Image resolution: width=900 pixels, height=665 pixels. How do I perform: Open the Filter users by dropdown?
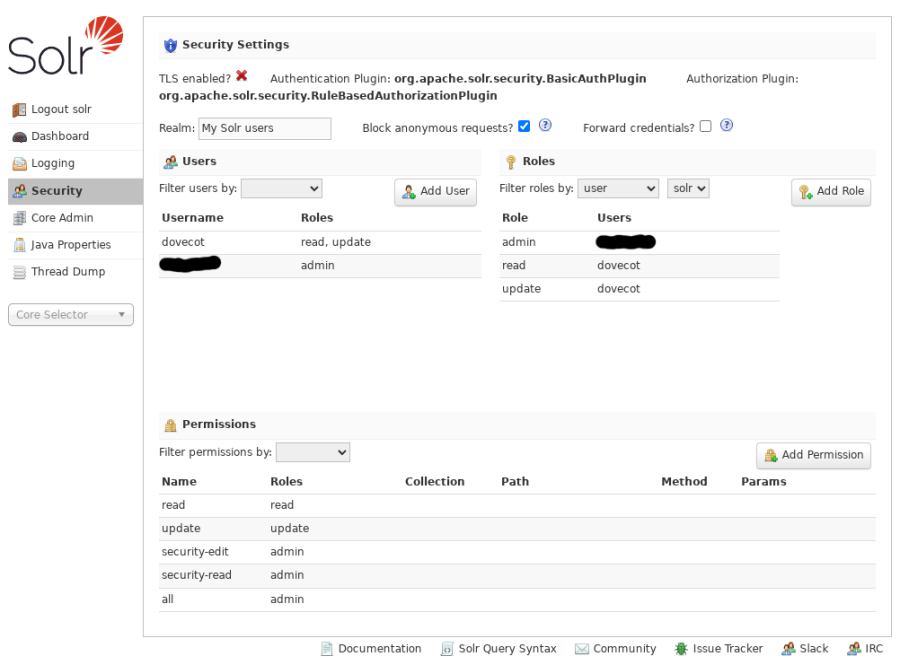tap(281, 188)
